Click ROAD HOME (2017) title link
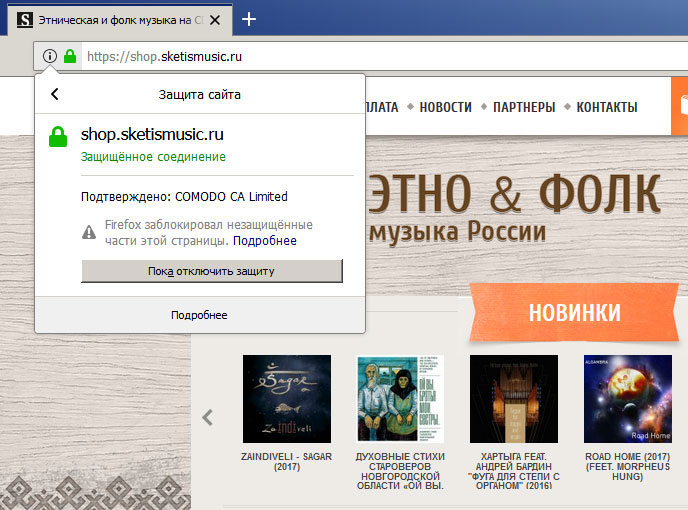The width and height of the screenshot is (688, 510). tap(627, 467)
